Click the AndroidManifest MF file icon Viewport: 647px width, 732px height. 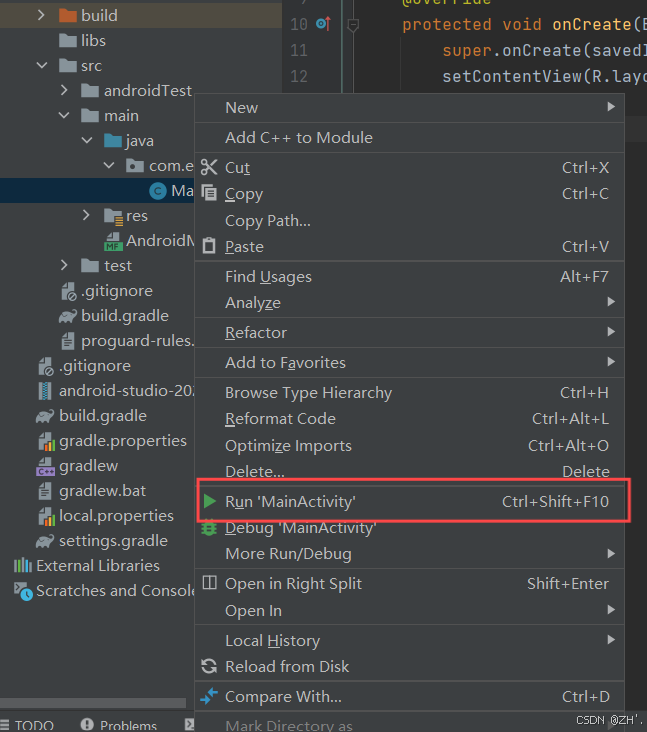click(113, 241)
